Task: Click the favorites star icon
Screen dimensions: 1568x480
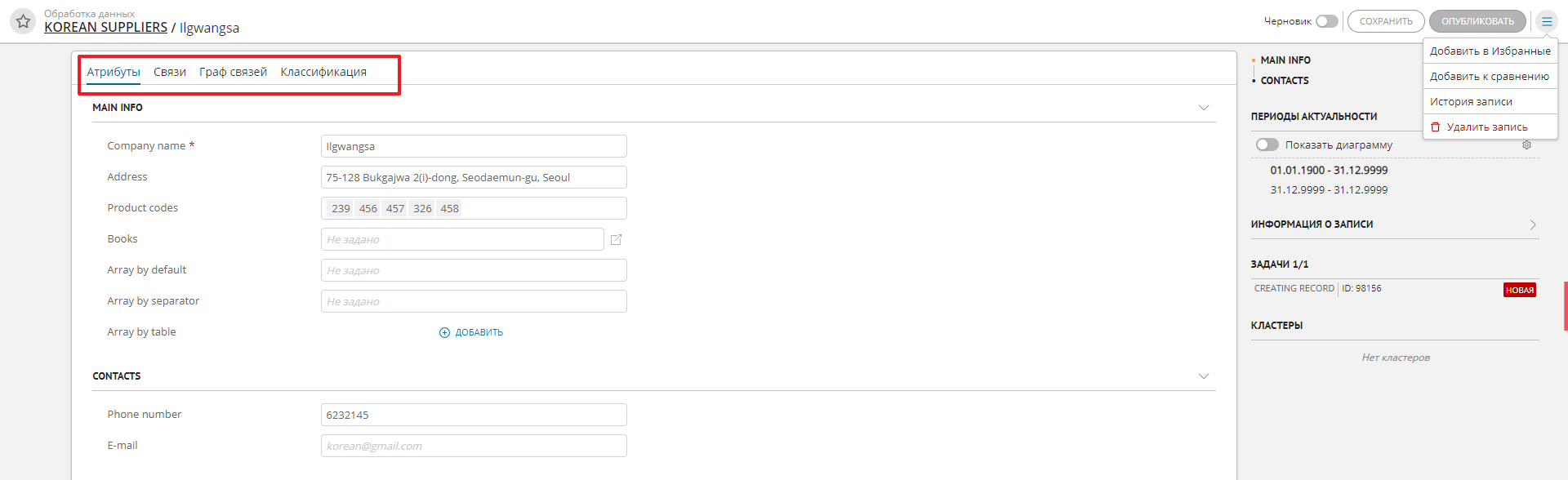Action: click(23, 21)
